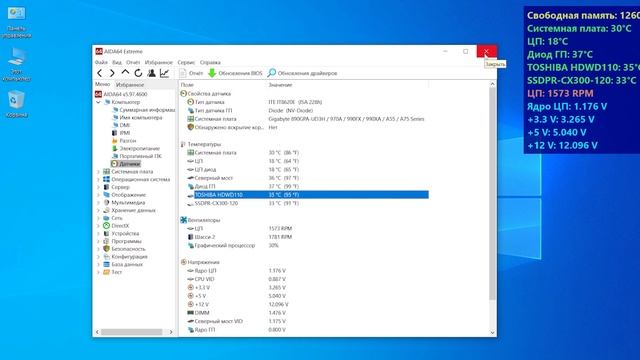
Task: Select the TOSHIBA HDWD110 temperature row
Action: (x=308, y=195)
